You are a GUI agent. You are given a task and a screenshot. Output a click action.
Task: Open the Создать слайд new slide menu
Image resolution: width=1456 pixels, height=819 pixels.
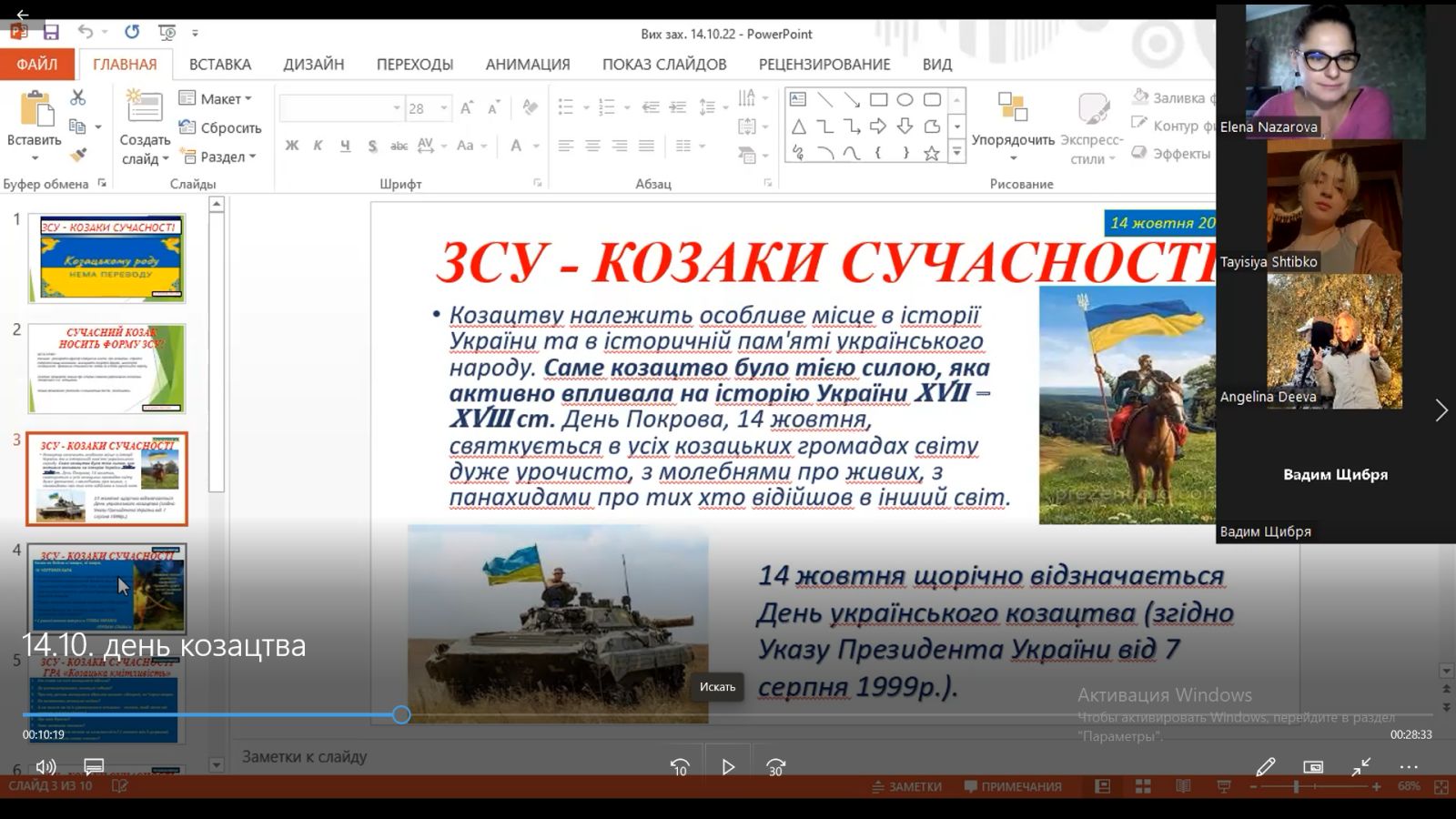[x=145, y=149]
